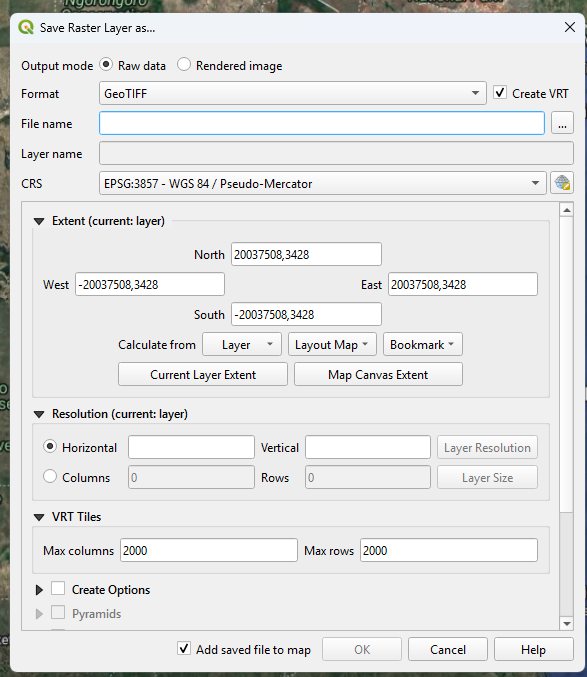Expand the Create Options section arrow
This screenshot has width=587, height=677.
point(39,590)
